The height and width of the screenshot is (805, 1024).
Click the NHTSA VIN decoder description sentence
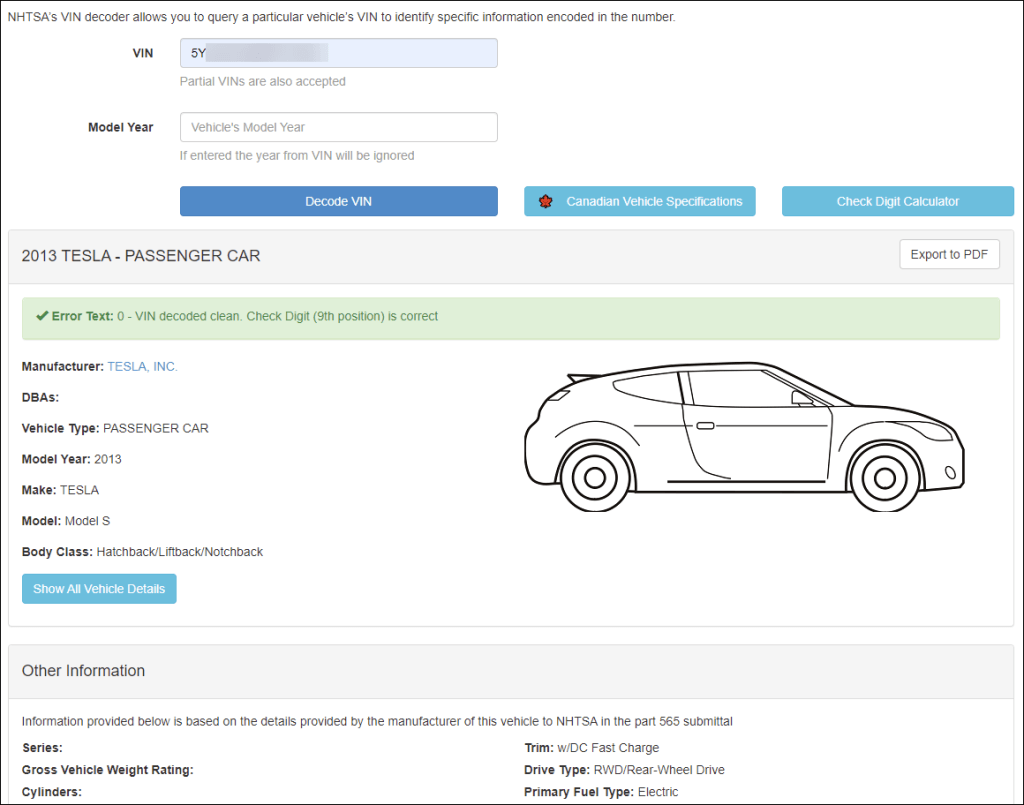click(342, 17)
